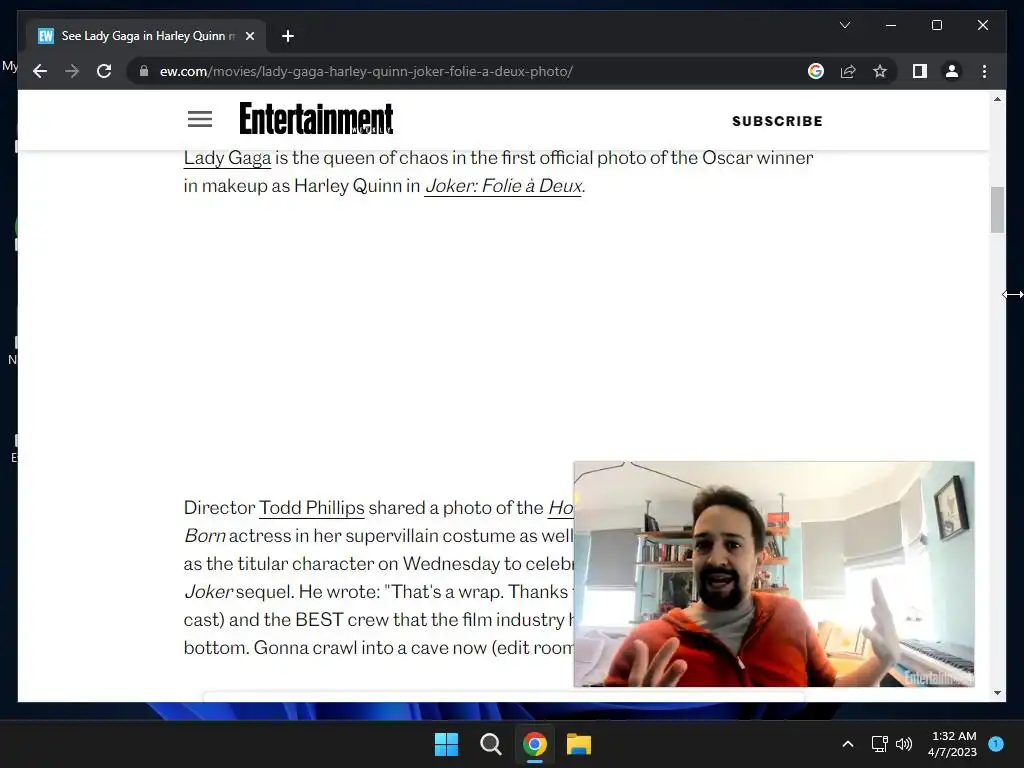Click the scrollbar down arrow
Screen dimensions: 1024x768
[997, 693]
